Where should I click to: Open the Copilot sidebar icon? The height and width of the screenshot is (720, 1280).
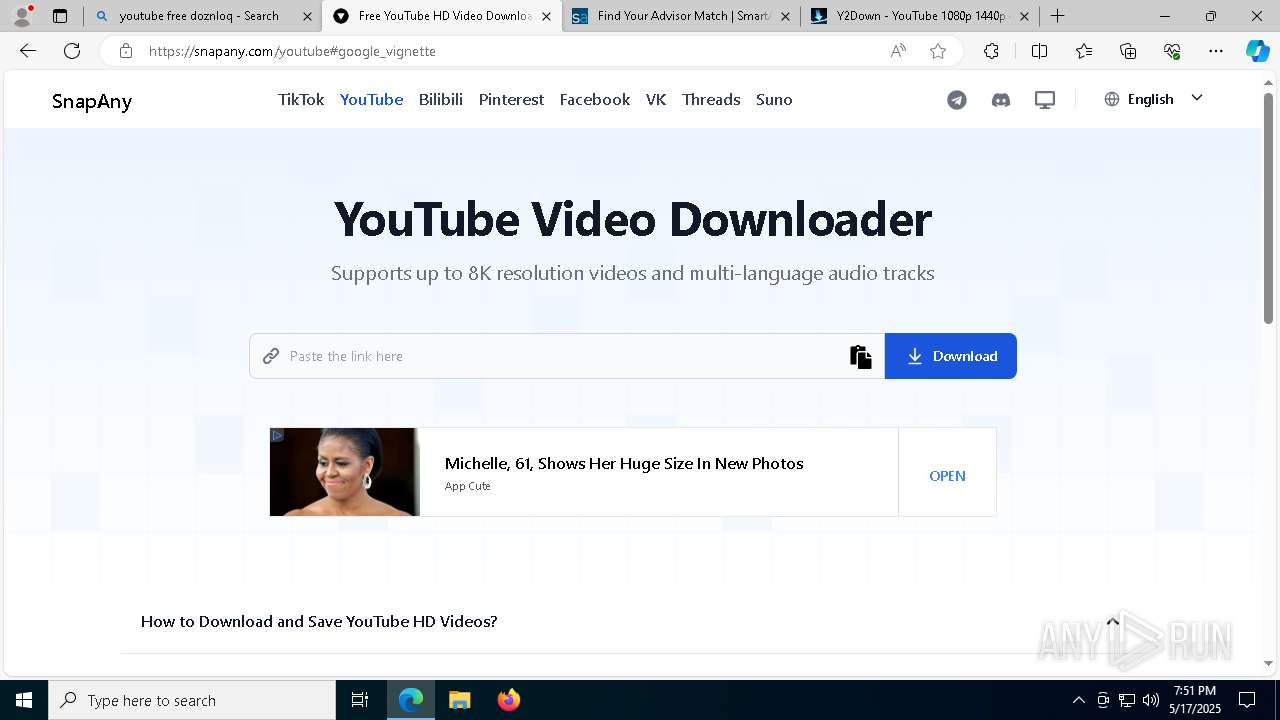click(x=1257, y=51)
